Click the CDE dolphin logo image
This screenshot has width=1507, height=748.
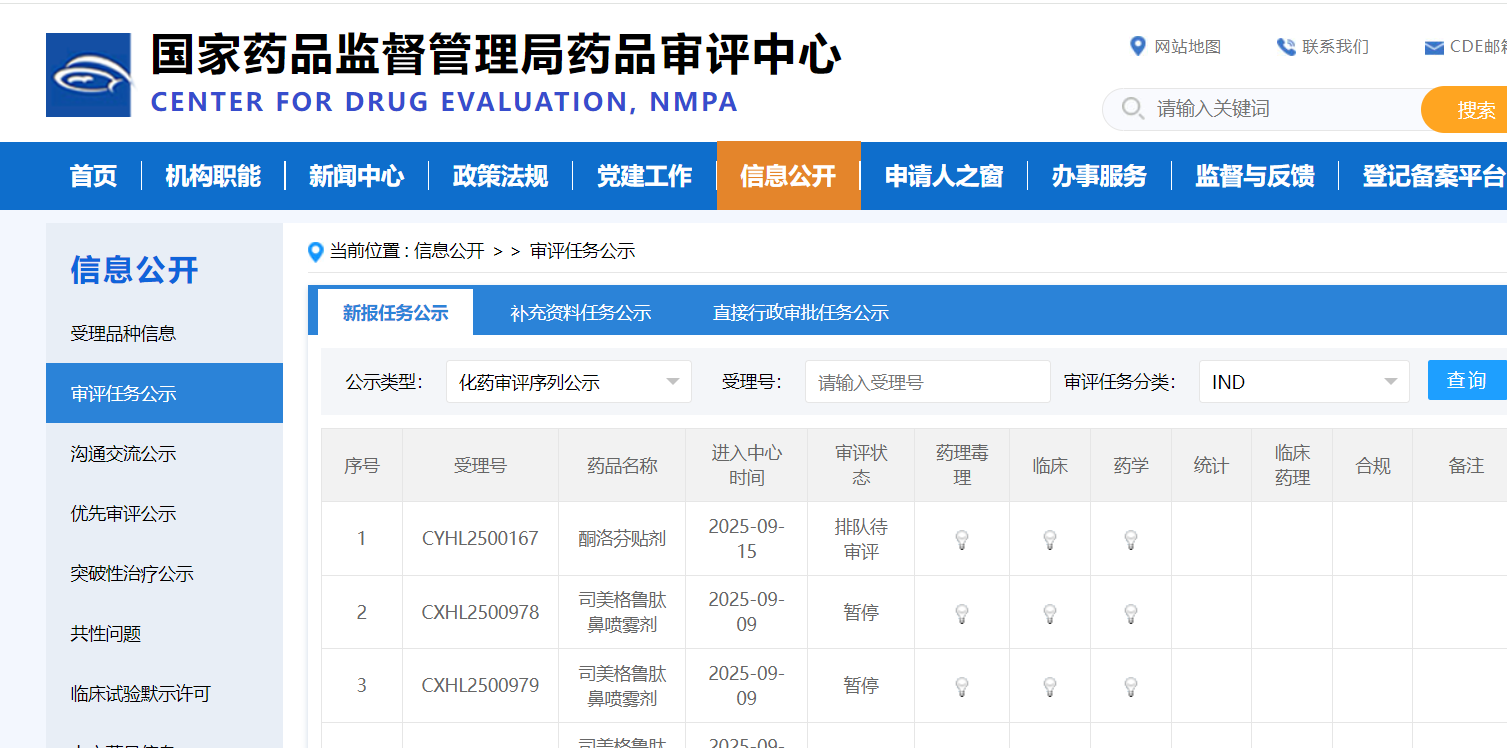(x=88, y=75)
